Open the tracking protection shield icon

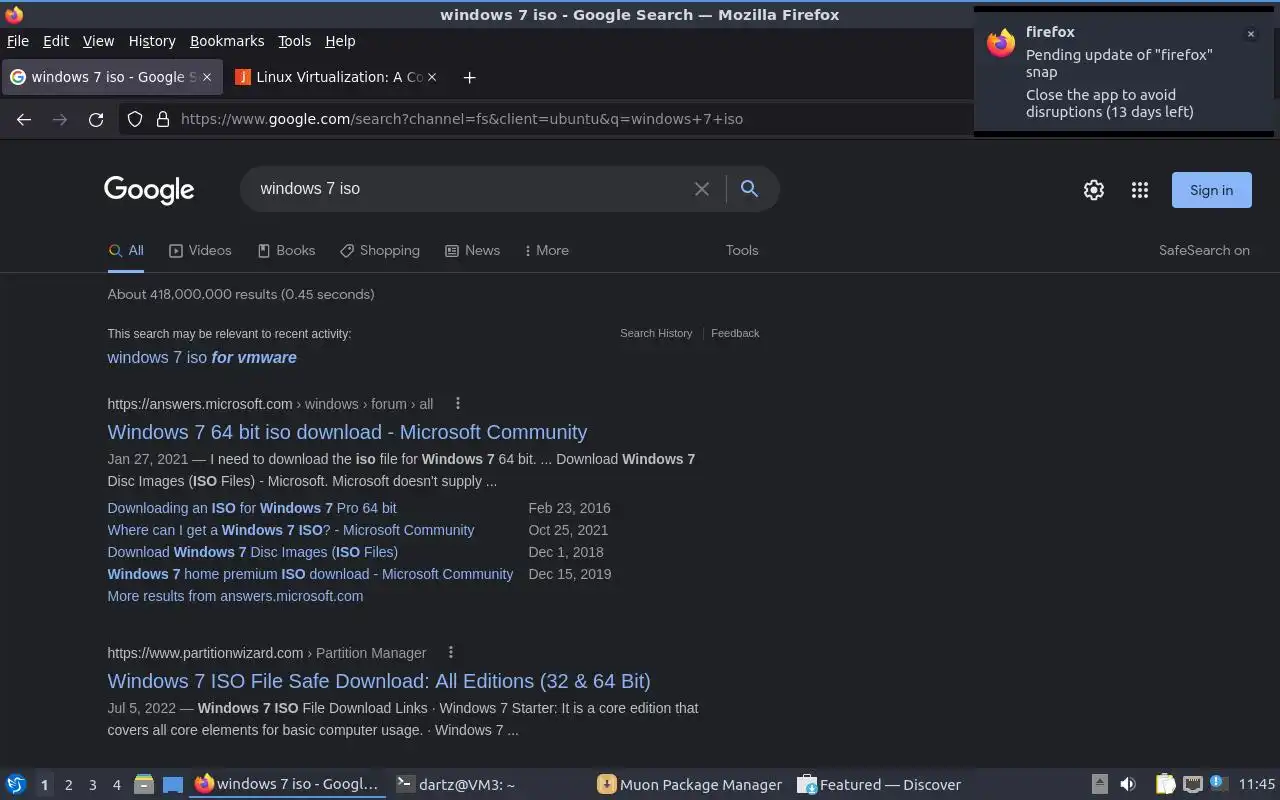click(x=135, y=119)
